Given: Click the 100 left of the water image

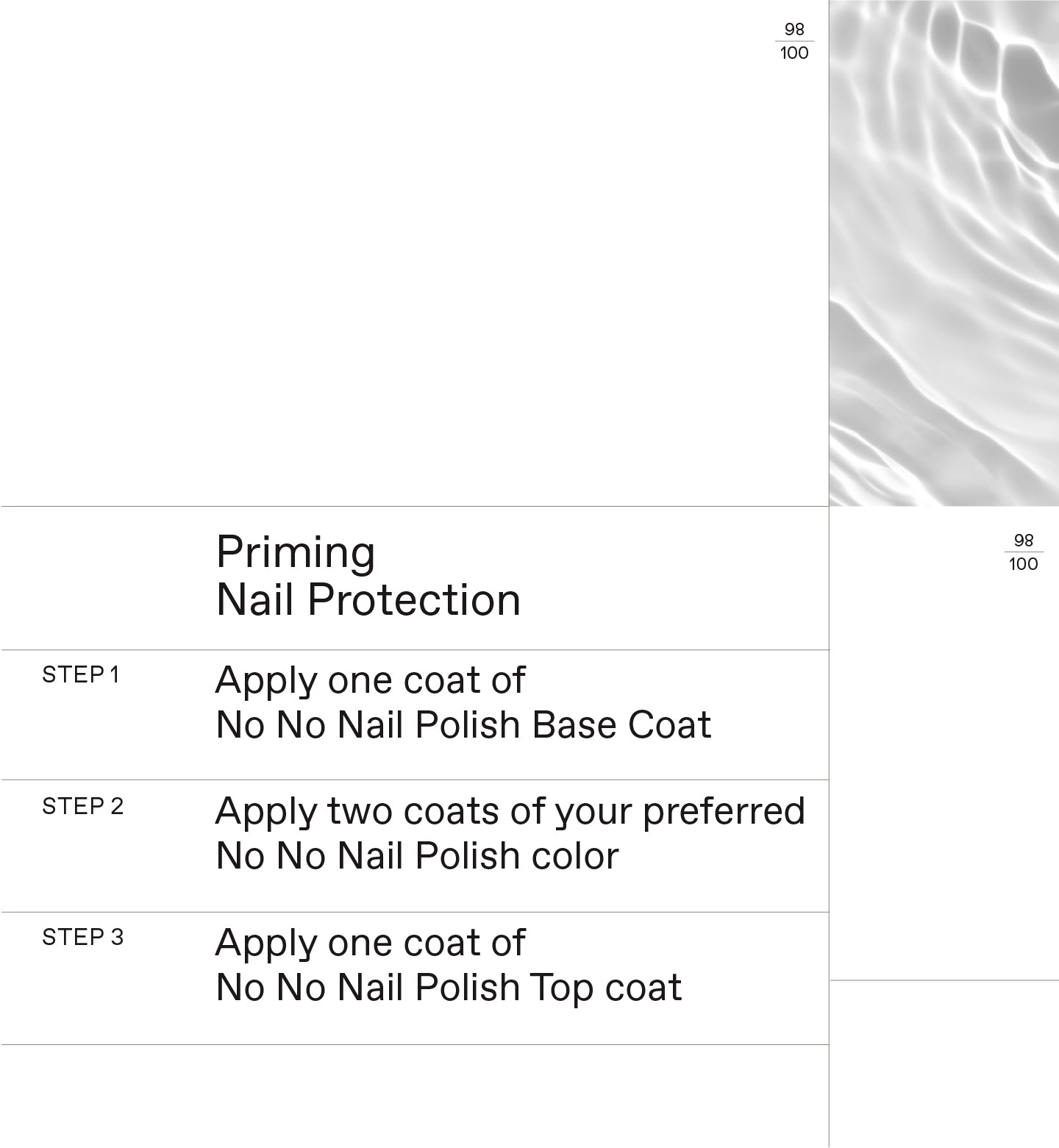Looking at the screenshot, I should point(794,53).
